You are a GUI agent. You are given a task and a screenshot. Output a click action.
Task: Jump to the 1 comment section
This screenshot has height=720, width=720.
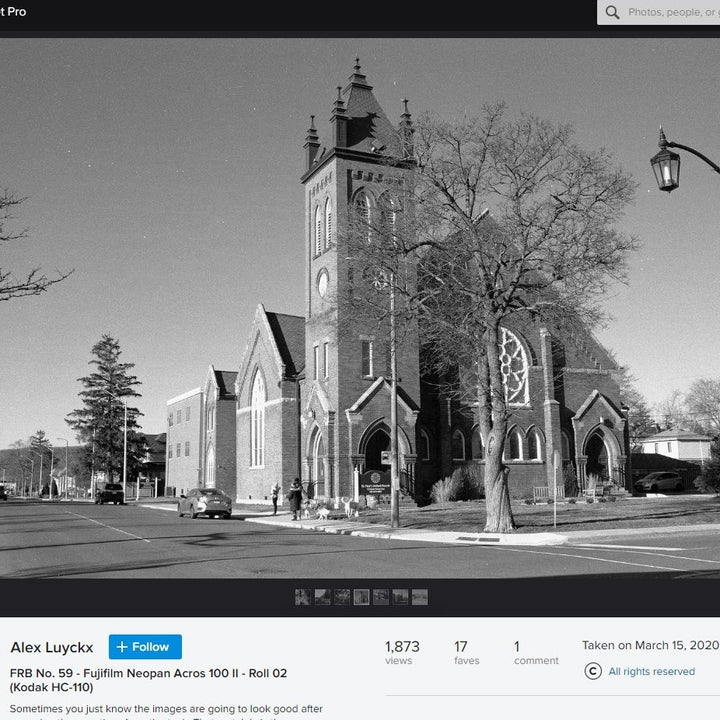(x=535, y=653)
